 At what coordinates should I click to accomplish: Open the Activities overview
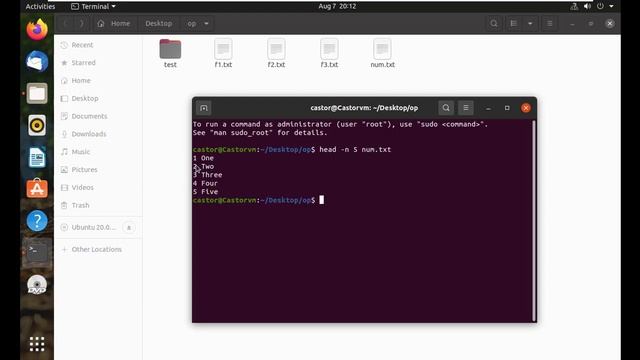(x=40, y=6)
